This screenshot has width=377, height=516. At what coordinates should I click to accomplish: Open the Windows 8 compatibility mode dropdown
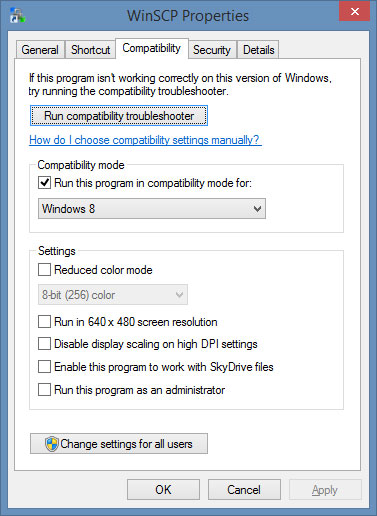point(152,209)
